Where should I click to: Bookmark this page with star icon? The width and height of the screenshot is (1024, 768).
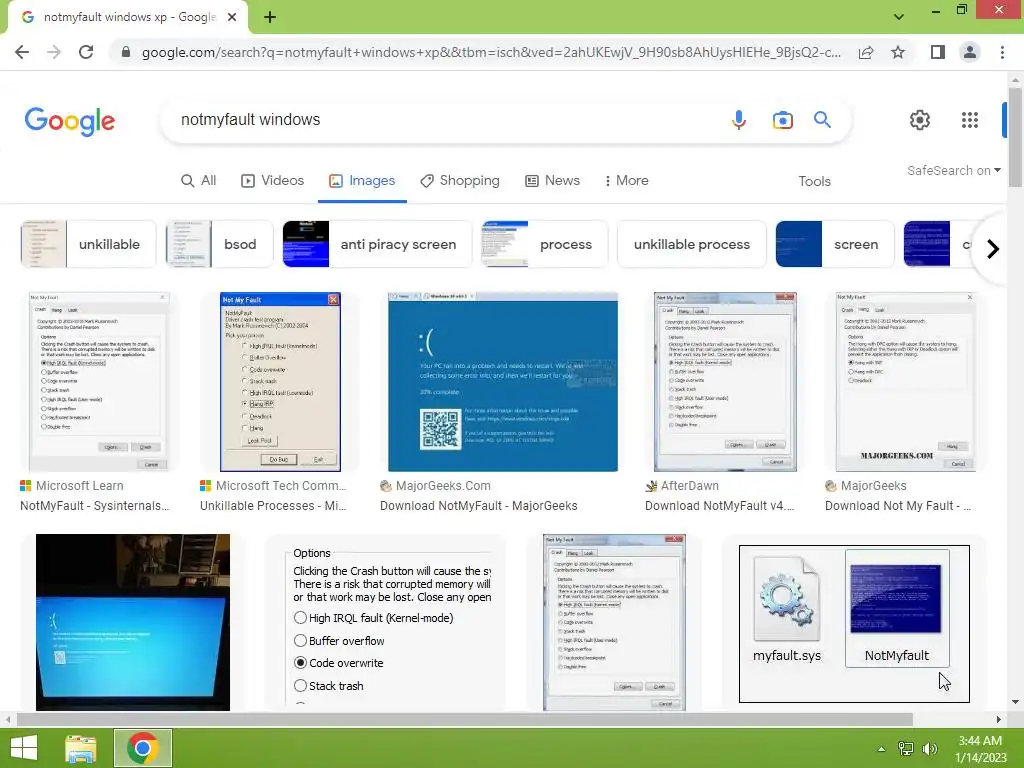click(x=898, y=52)
